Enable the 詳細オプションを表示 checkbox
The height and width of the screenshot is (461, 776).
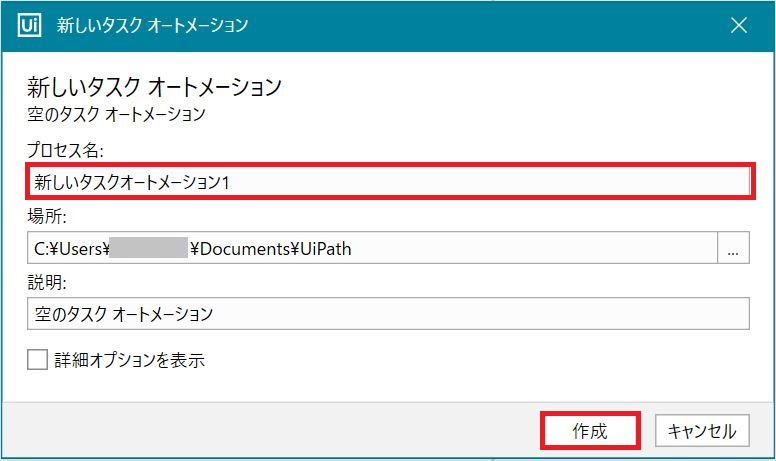(x=37, y=360)
